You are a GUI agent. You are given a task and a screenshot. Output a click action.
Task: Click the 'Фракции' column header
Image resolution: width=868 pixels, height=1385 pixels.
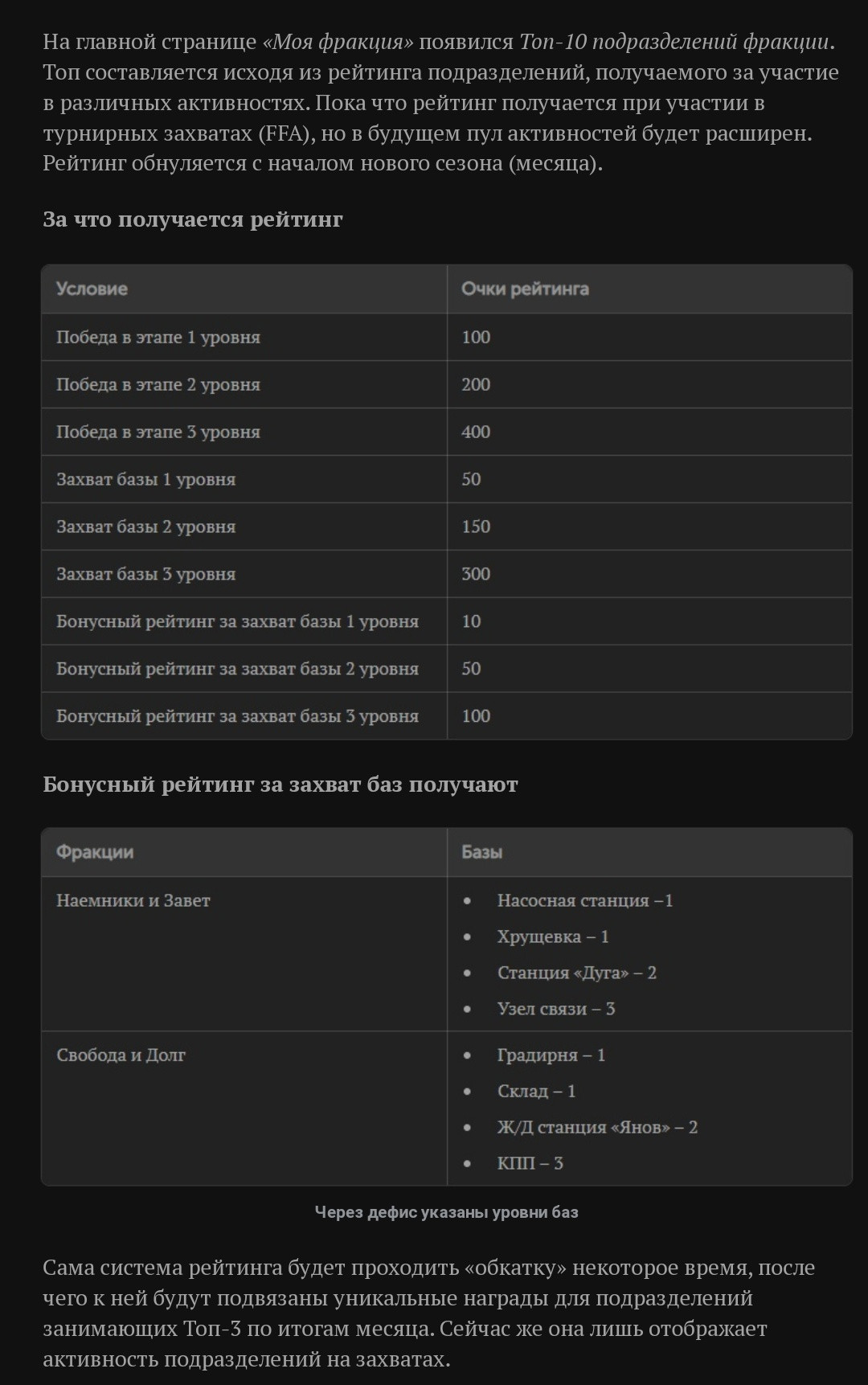click(x=244, y=853)
